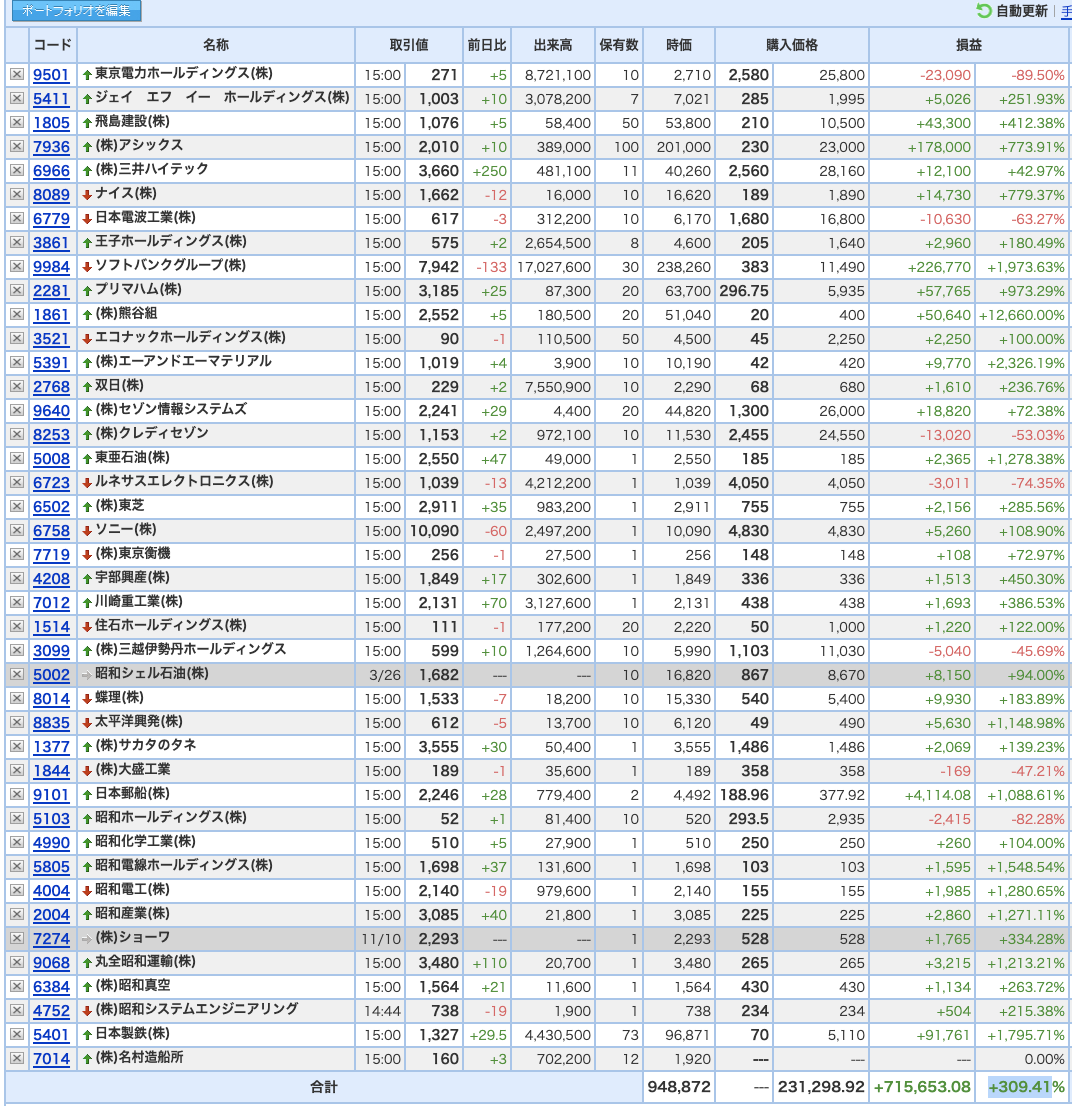This screenshot has height=1106, width=1072.
Task: Select the name 昭和シェル石油(株)
Action: 152,673
